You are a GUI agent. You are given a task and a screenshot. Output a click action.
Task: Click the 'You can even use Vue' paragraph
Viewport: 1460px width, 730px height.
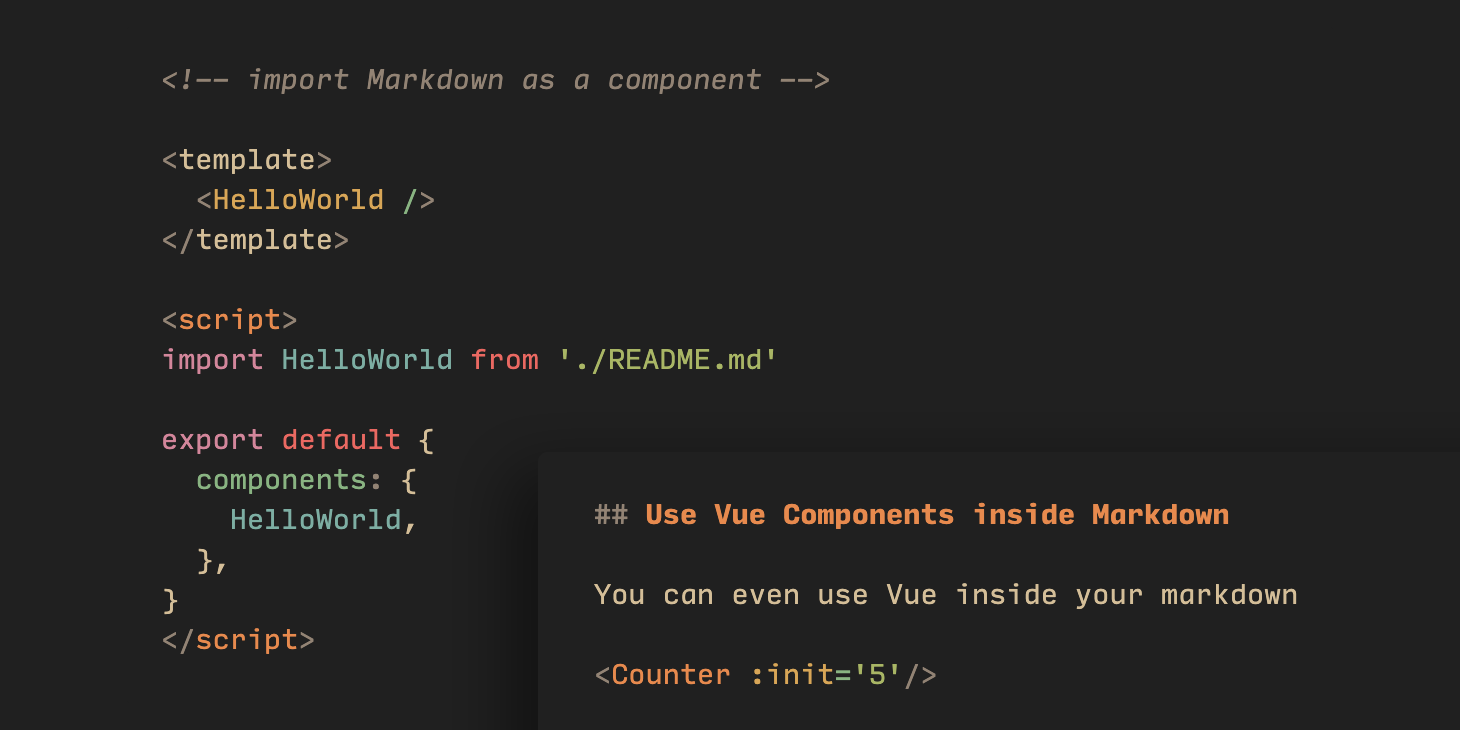click(x=946, y=595)
